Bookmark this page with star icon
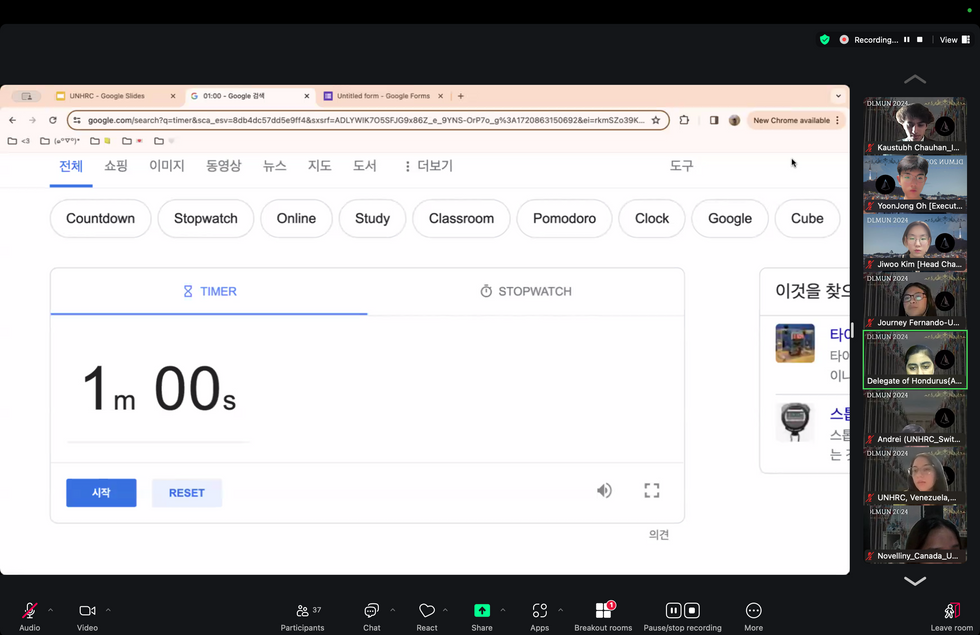The width and height of the screenshot is (980, 635). (x=656, y=120)
